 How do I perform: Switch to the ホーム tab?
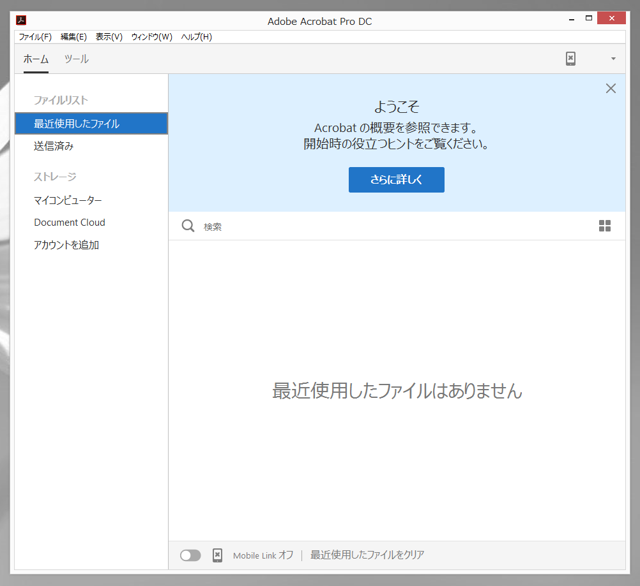(x=36, y=59)
